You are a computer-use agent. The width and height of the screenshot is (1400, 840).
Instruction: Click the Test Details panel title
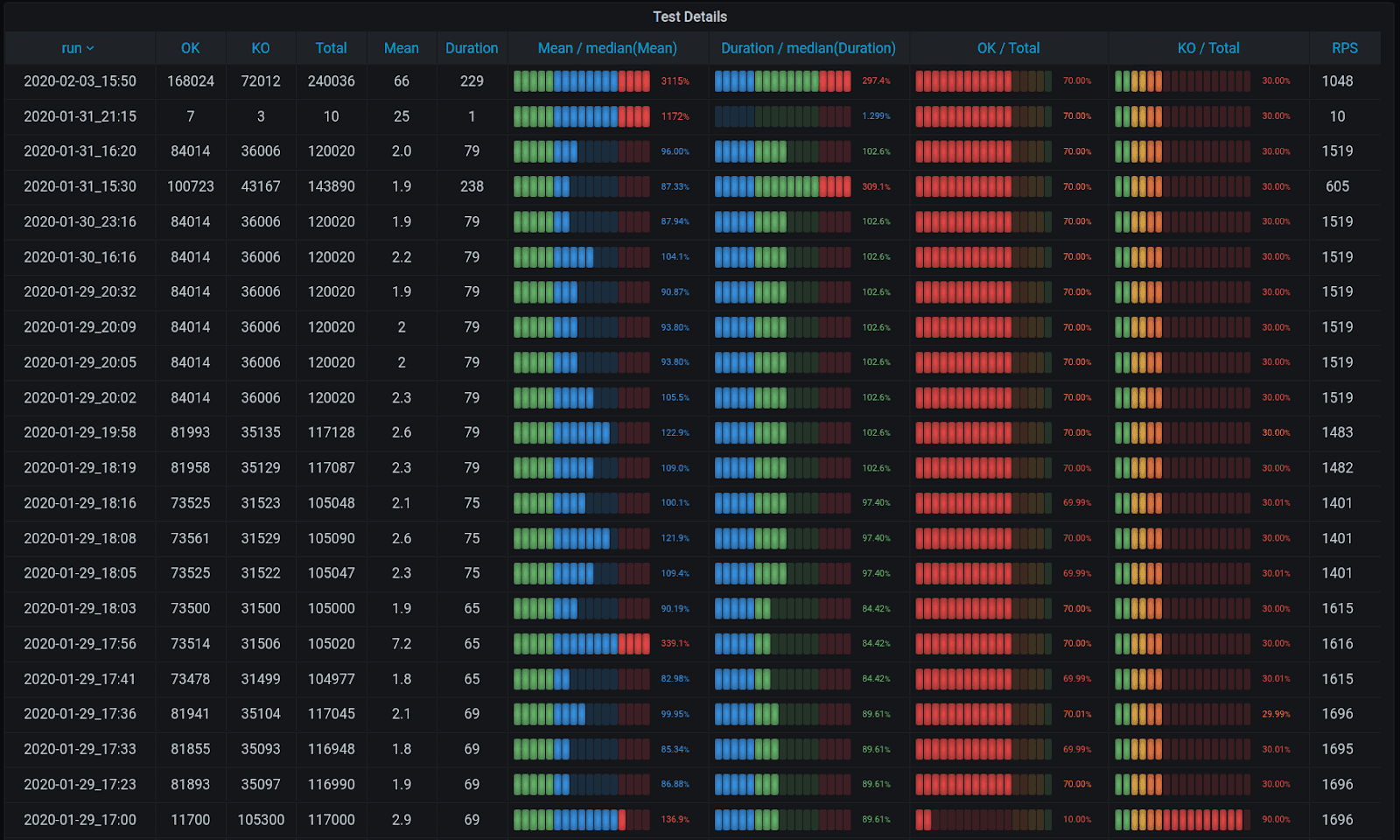pyautogui.click(x=689, y=16)
